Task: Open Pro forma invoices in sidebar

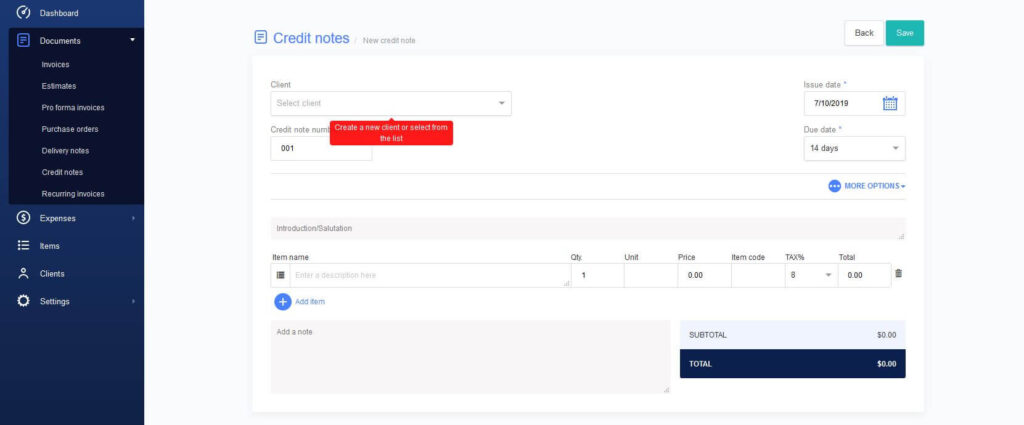Action: pos(72,108)
